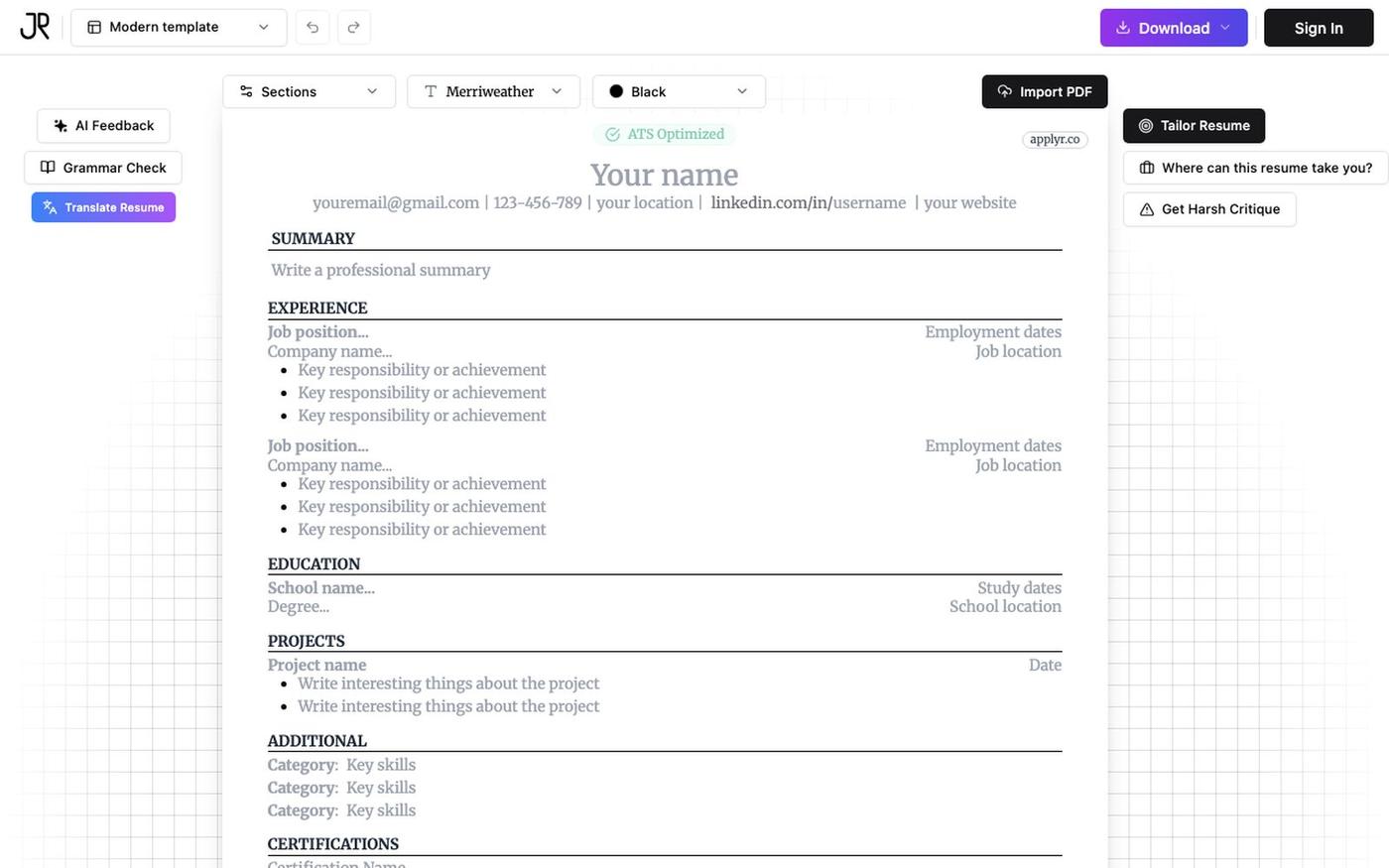This screenshot has width=1389, height=868.
Task: Click the EXPERIENCE section heading
Action: click(317, 308)
